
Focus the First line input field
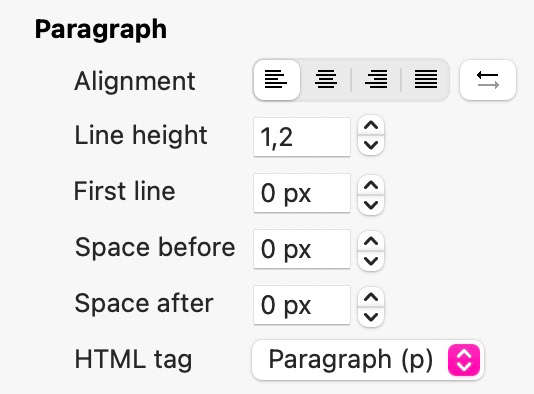302,193
